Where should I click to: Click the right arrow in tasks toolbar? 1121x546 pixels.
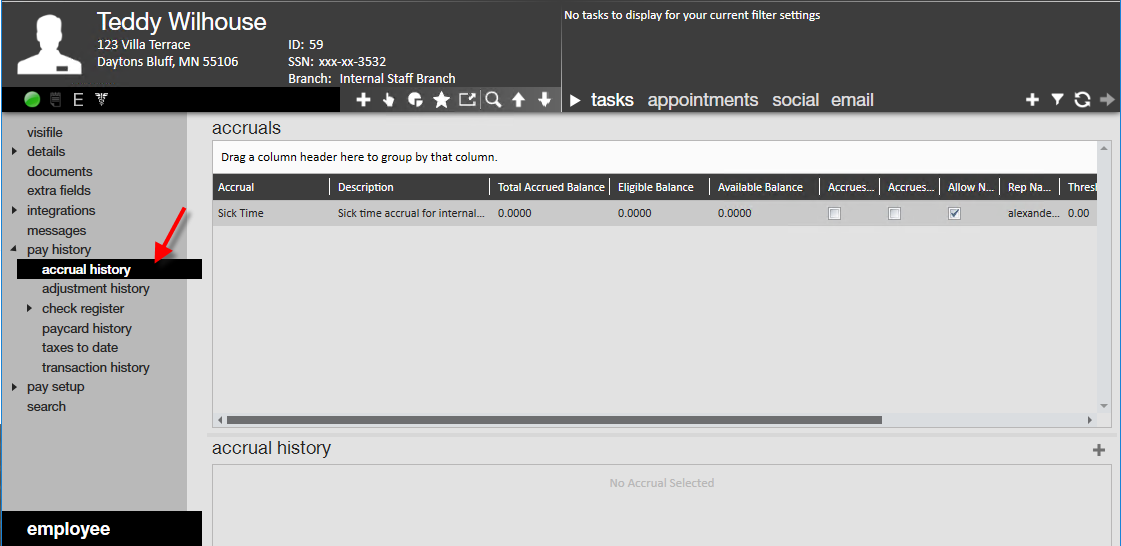pyautogui.click(x=1107, y=100)
